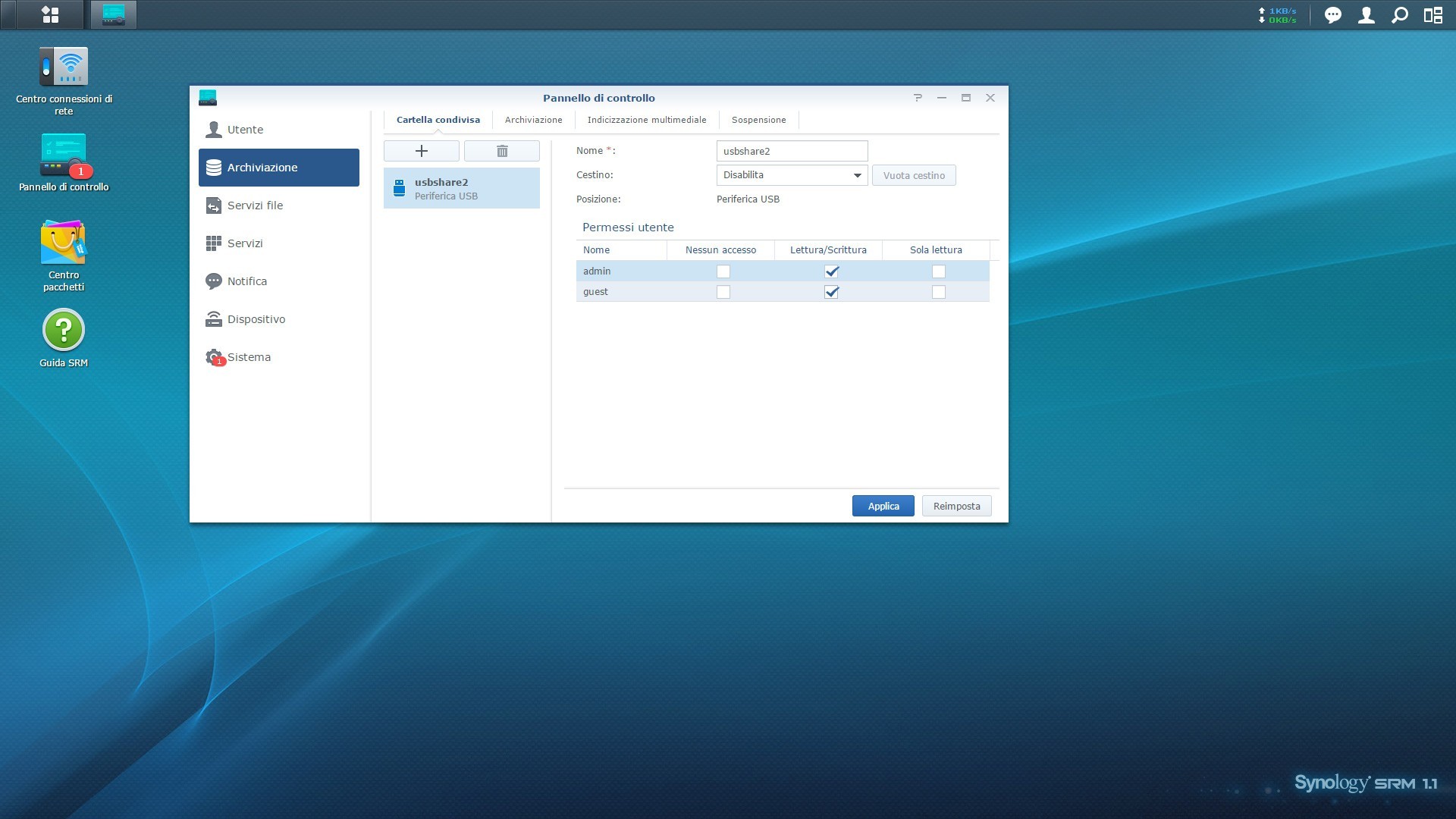Enable Sola lettura for admin
This screenshot has width=1456, height=819.
pos(939,271)
